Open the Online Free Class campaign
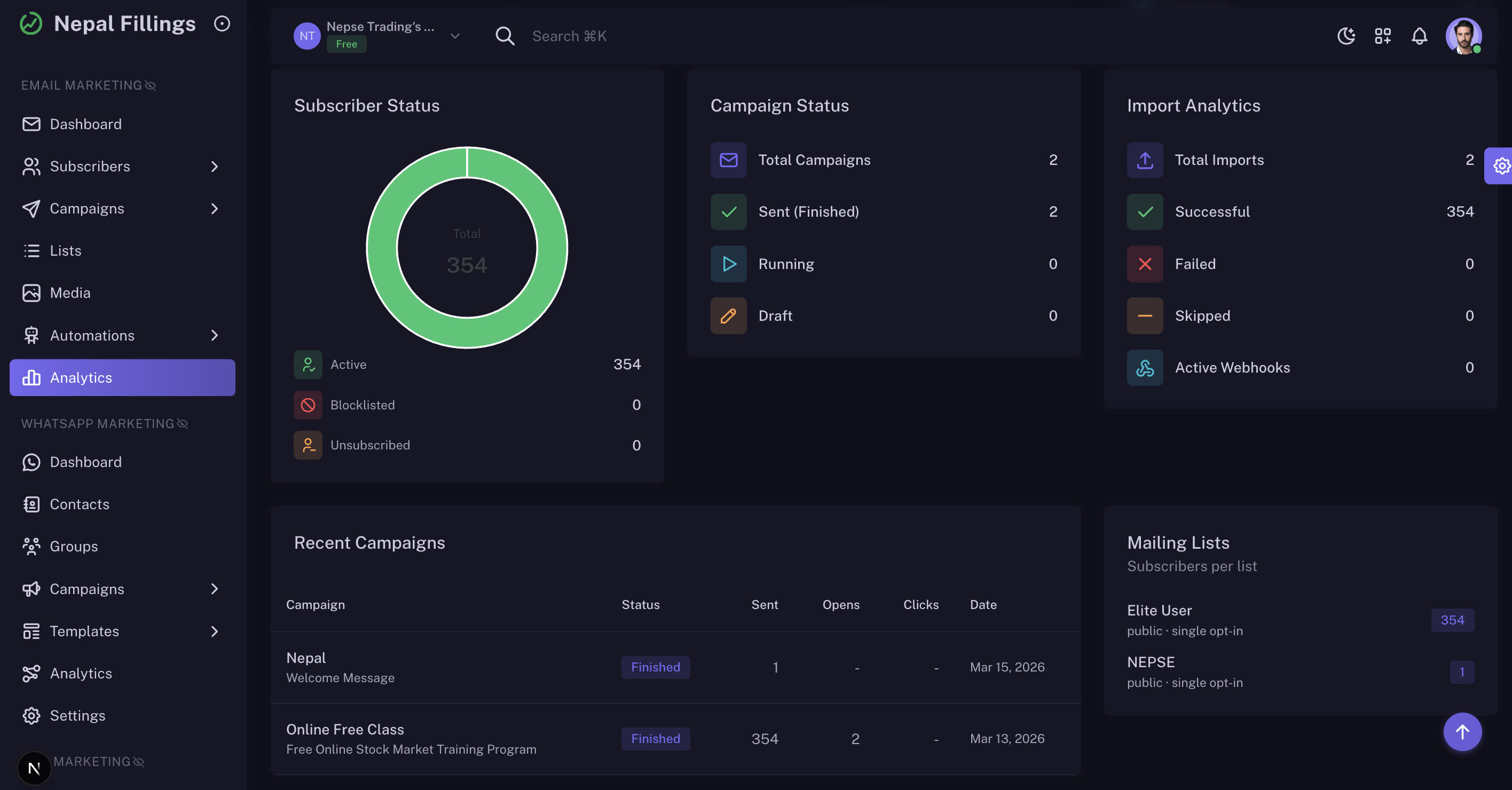 tap(344, 729)
